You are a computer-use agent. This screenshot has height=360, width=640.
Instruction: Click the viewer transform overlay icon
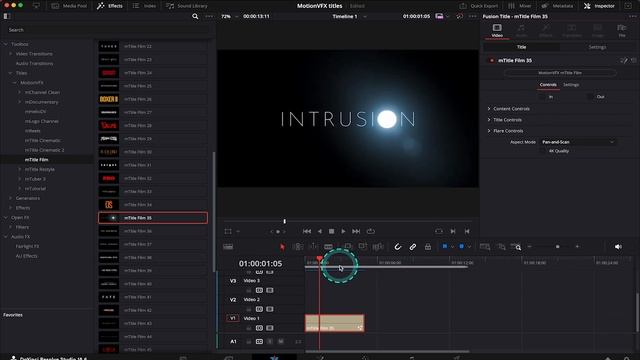[228, 231]
